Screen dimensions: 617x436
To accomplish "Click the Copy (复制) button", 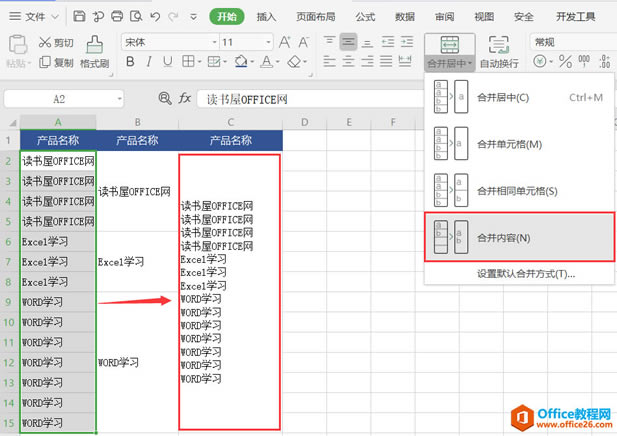I will point(56,63).
